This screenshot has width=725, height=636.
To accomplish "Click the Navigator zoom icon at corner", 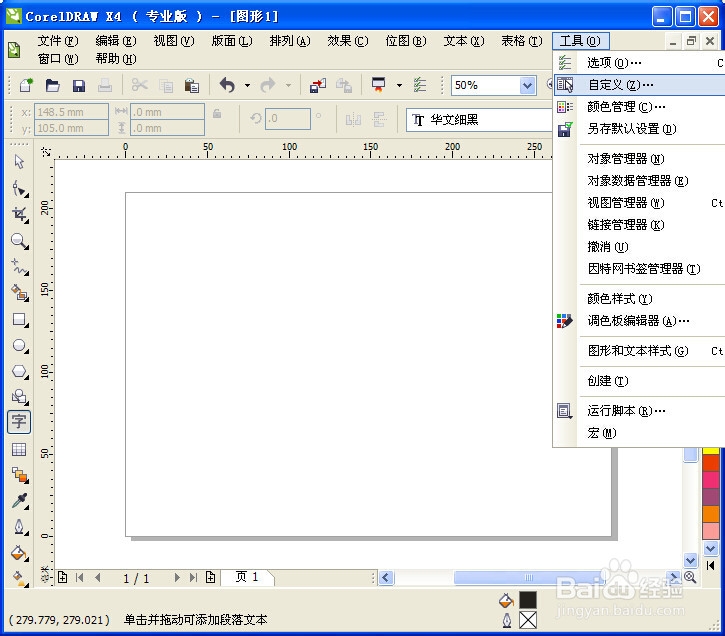I will (x=690, y=577).
